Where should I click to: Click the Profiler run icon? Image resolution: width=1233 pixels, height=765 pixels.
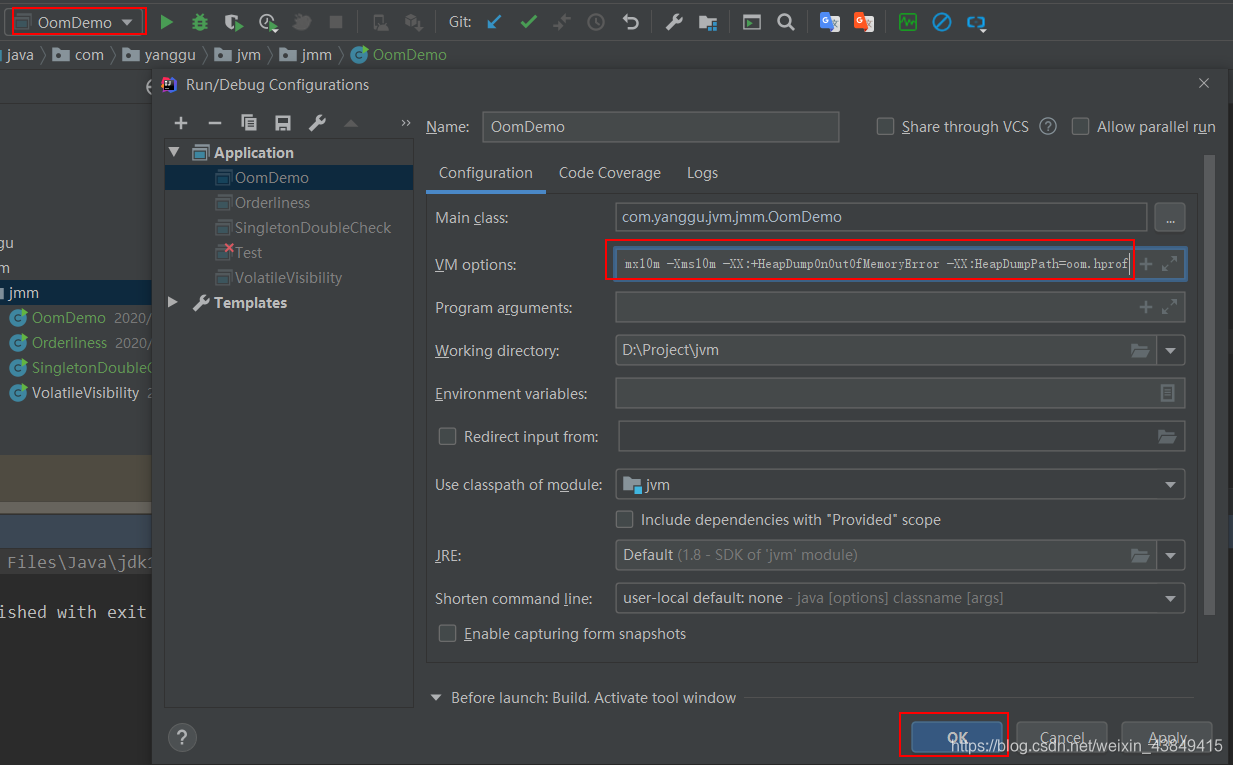click(267, 22)
